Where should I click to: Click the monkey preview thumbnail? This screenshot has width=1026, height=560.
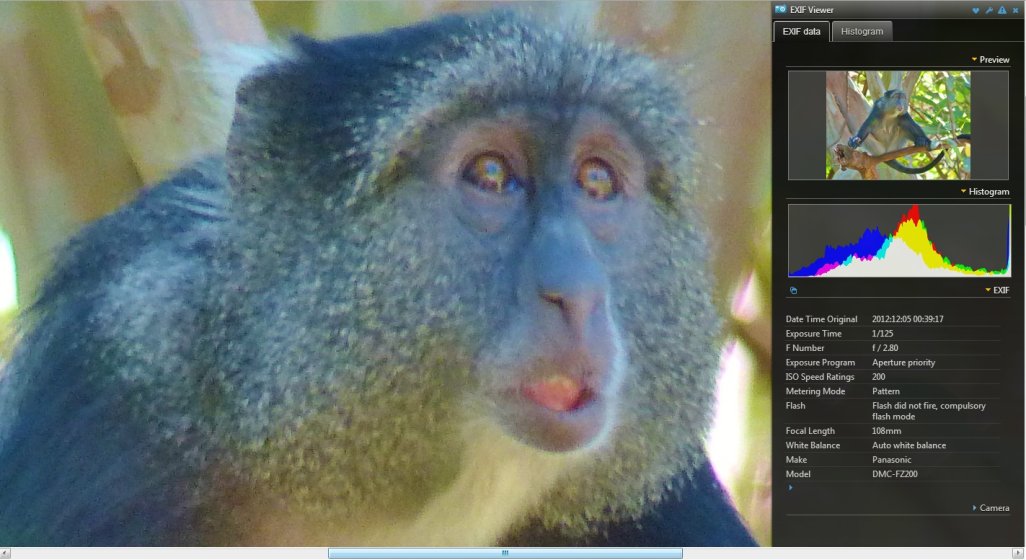(898, 125)
